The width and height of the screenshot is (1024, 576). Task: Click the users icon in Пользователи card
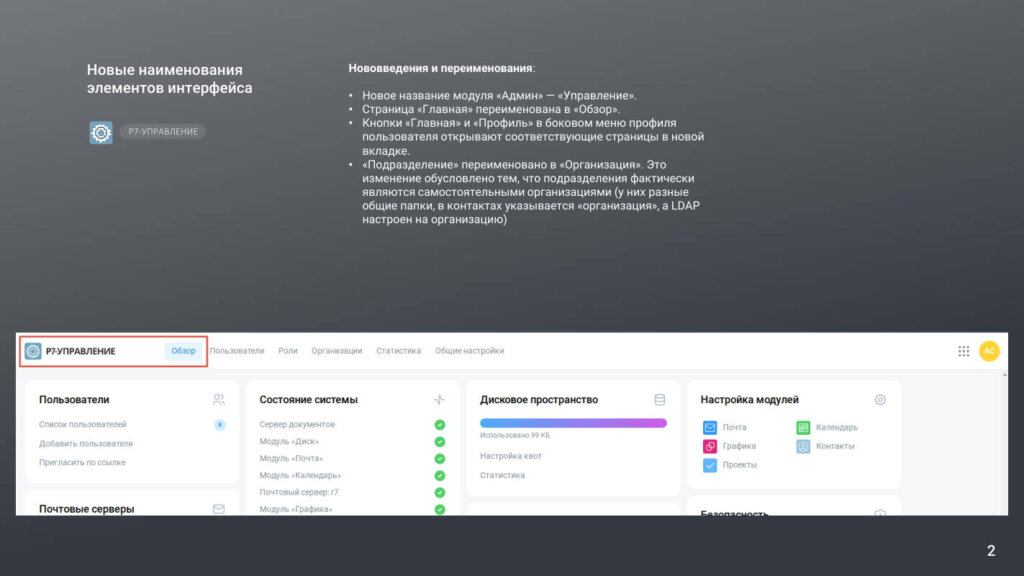pyautogui.click(x=219, y=400)
